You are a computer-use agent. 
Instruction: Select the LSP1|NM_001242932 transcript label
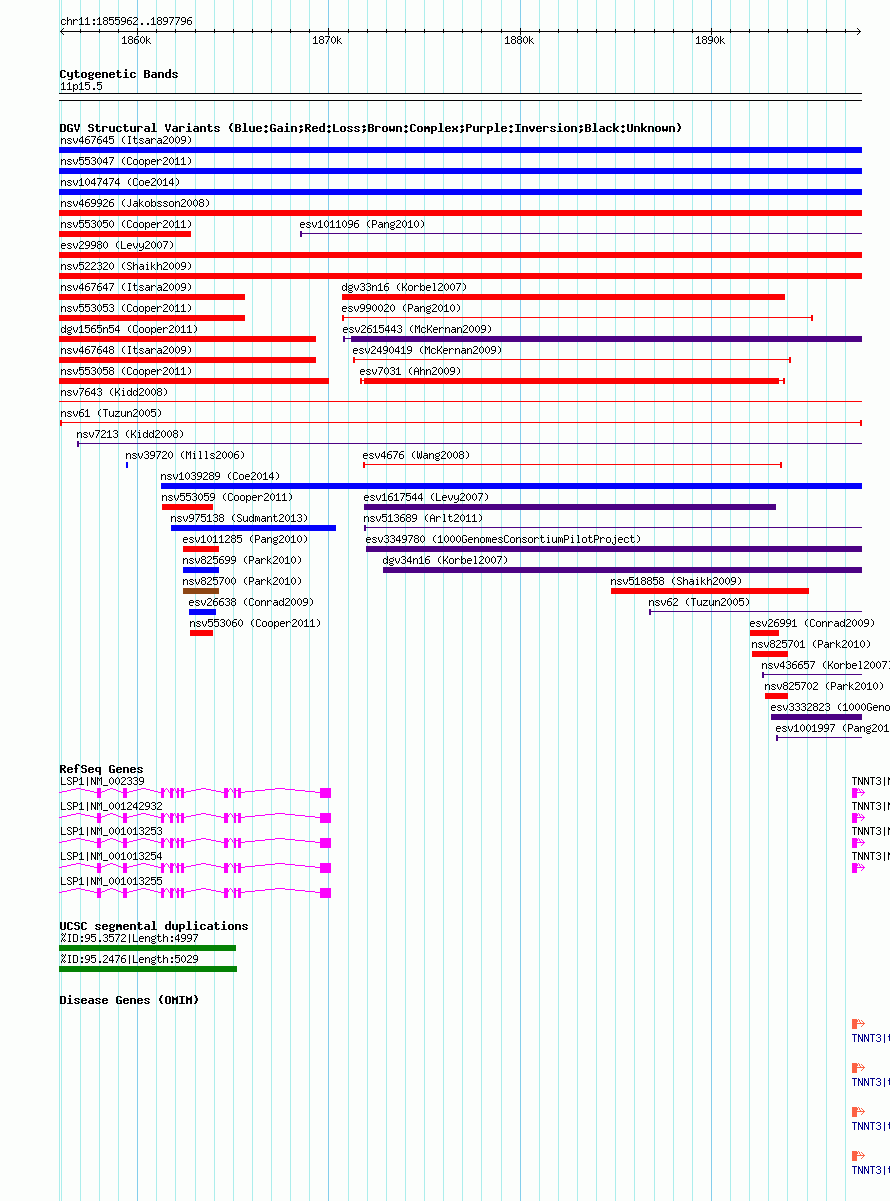coord(111,806)
